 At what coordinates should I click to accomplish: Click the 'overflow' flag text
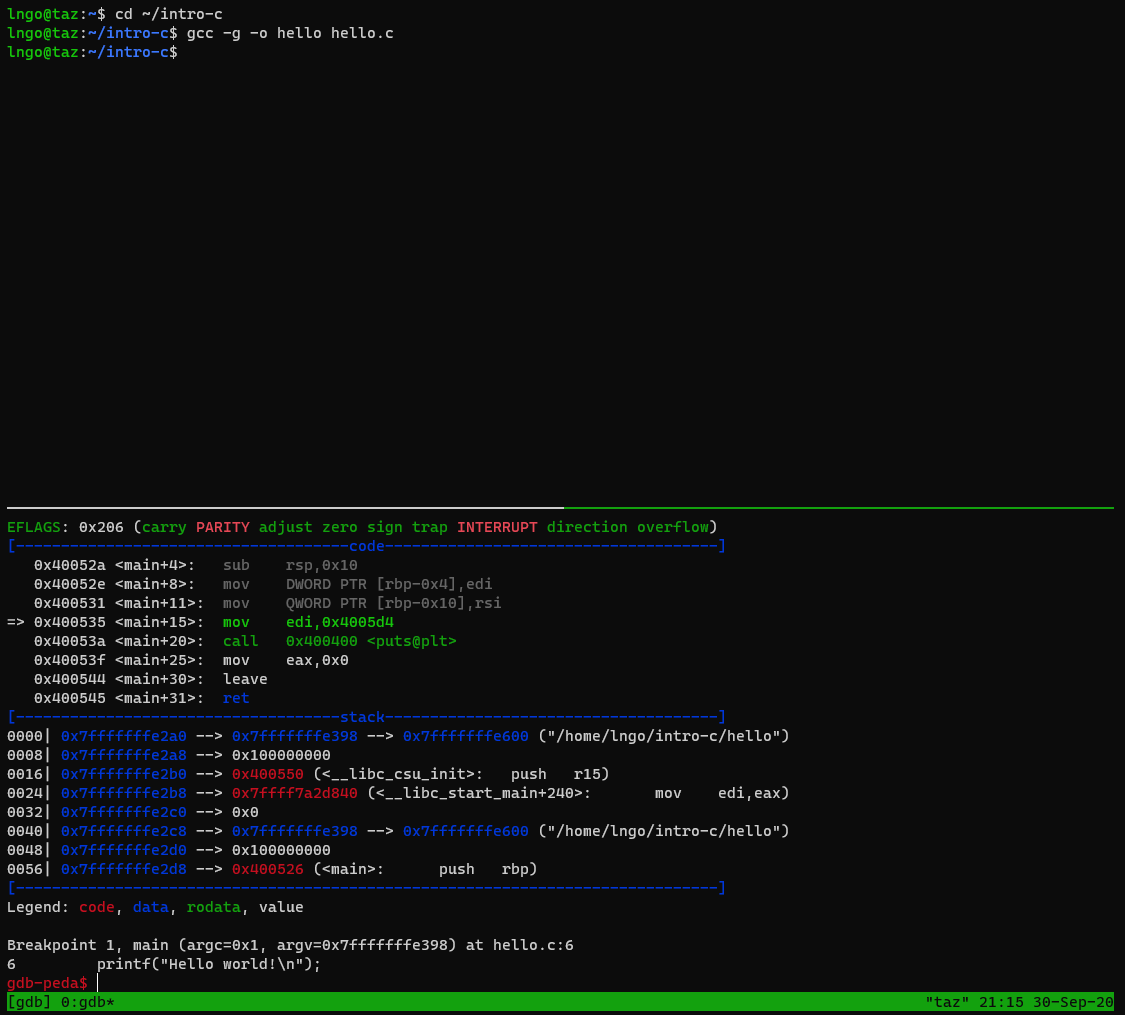click(x=673, y=527)
